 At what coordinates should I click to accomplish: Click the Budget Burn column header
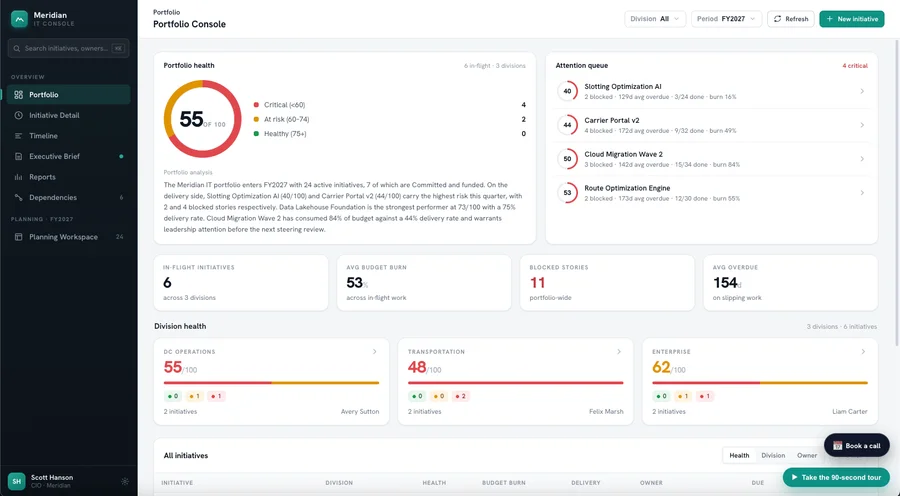(x=503, y=483)
